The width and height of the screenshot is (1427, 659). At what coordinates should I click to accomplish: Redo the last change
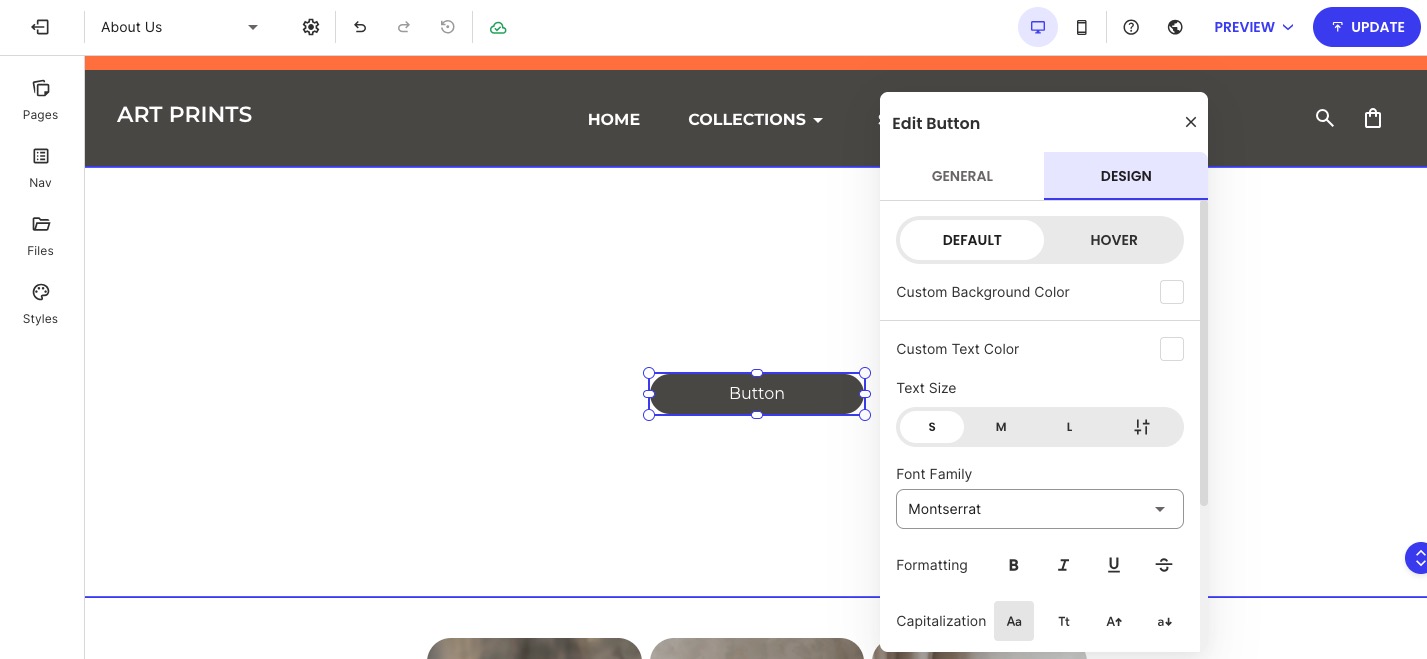[404, 27]
